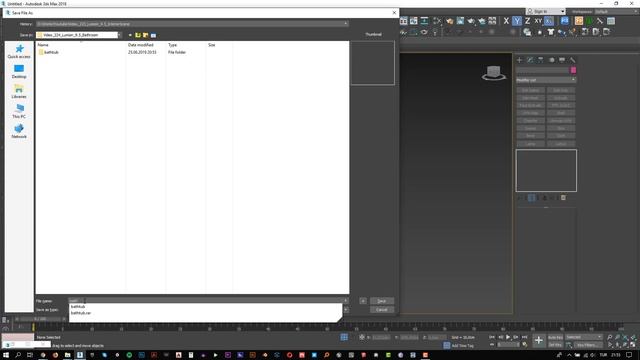The width and height of the screenshot is (640, 360).
Task: Select 'bathtub' autocomplete suggestion
Action: 78,307
